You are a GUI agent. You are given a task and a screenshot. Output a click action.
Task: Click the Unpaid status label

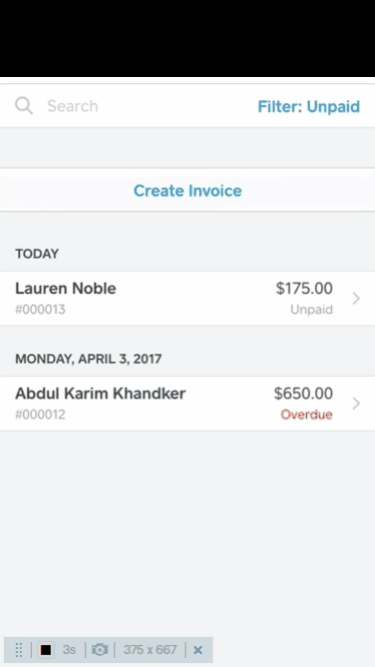(311, 309)
